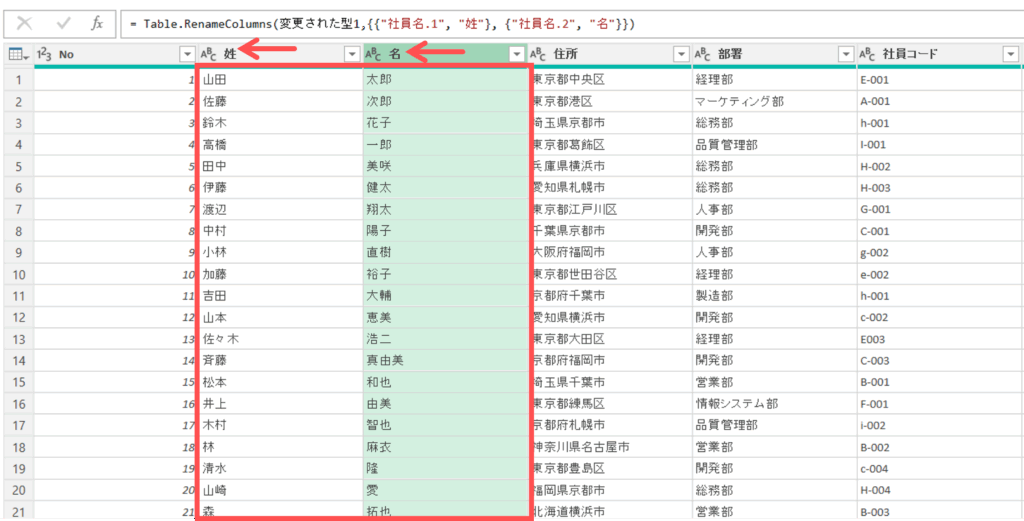
Task: Select the cell containing 山田
Action: (x=280, y=79)
